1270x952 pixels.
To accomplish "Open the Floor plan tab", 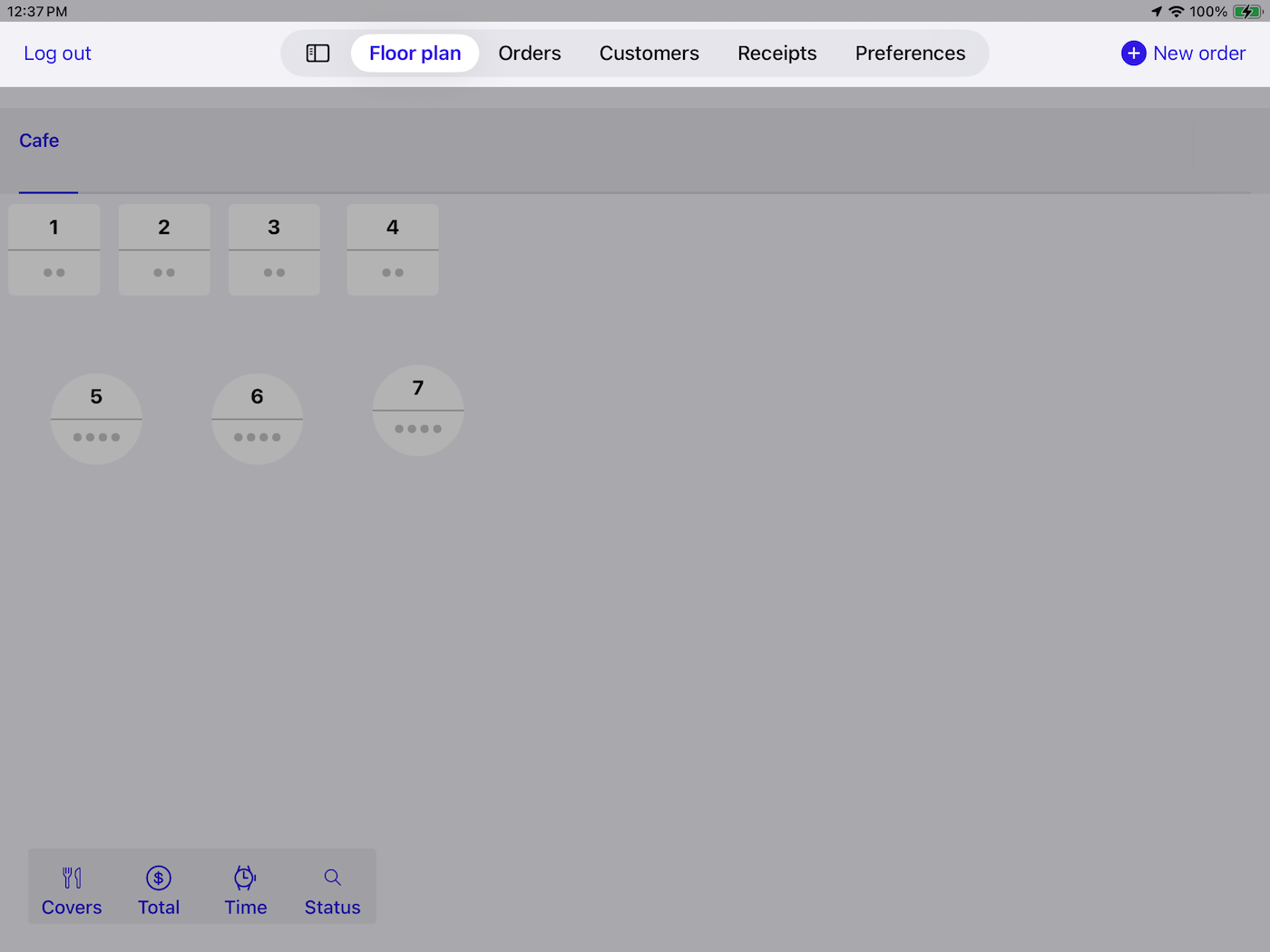I will (x=415, y=53).
